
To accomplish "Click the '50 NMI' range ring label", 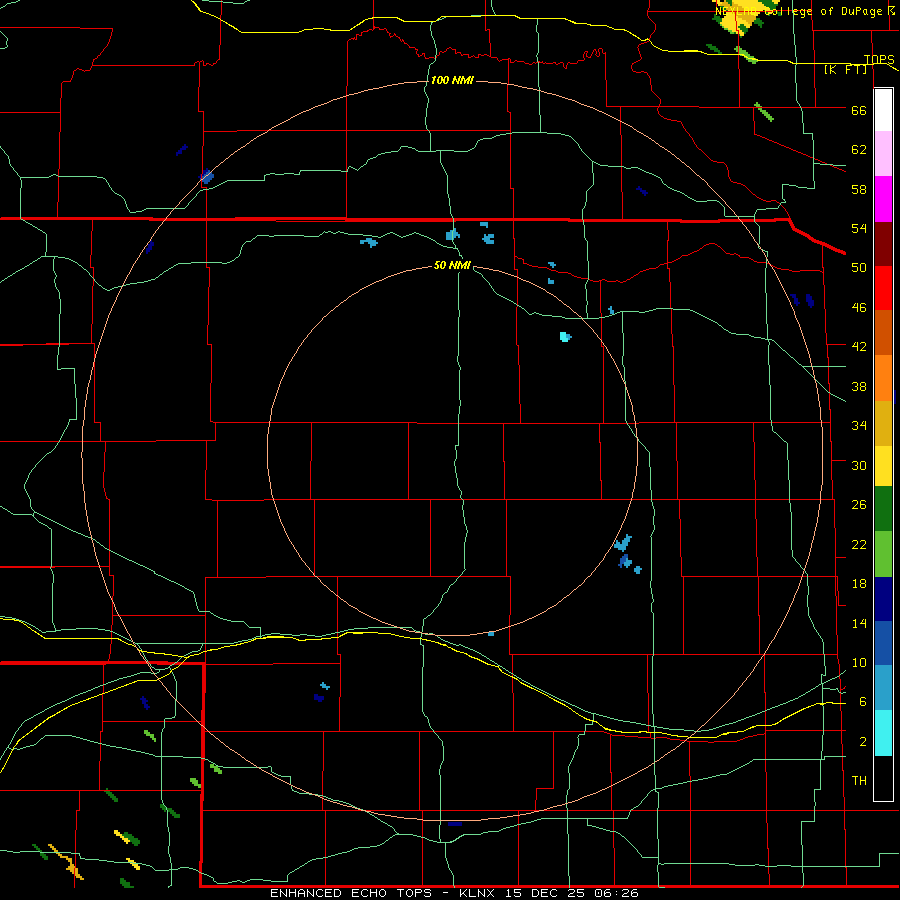I will pos(452,265).
